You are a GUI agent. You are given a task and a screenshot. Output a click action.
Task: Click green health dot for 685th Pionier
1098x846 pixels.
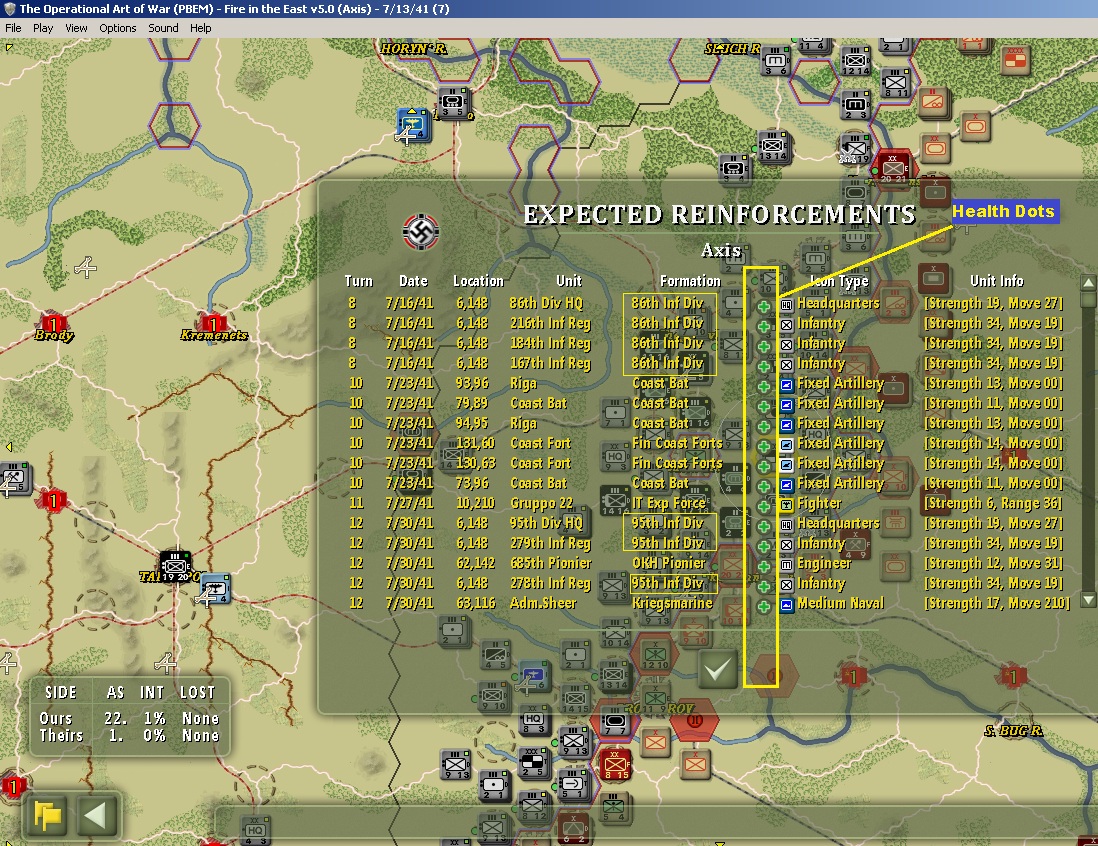(763, 566)
